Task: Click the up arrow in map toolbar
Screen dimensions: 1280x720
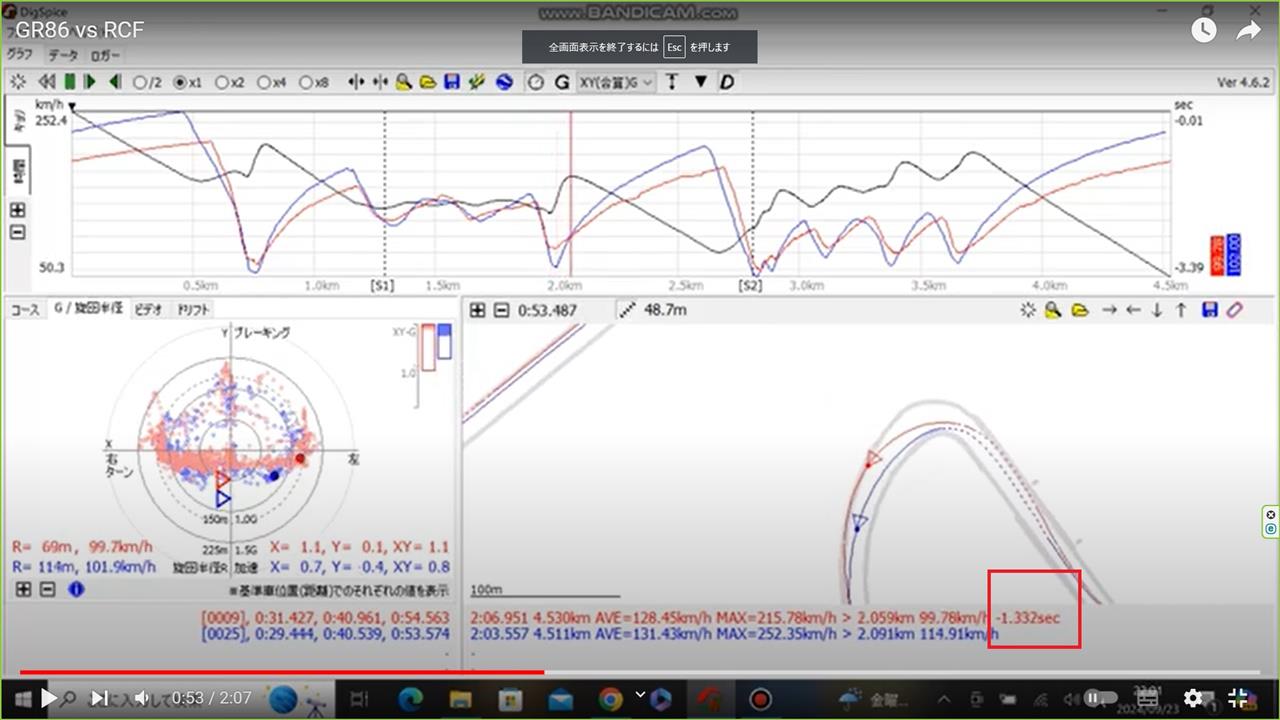Action: [1181, 310]
